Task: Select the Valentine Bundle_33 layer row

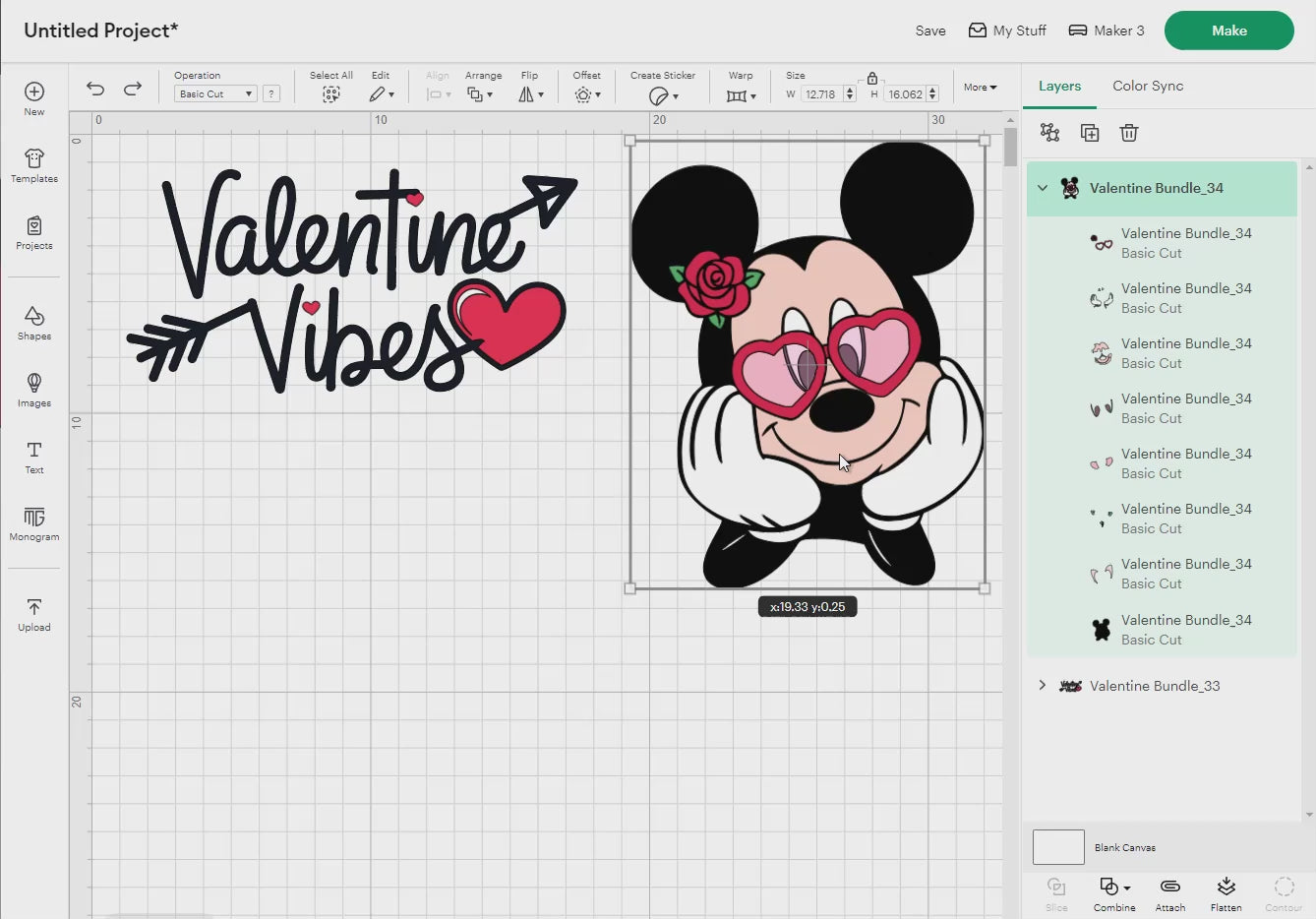Action: coord(1163,686)
